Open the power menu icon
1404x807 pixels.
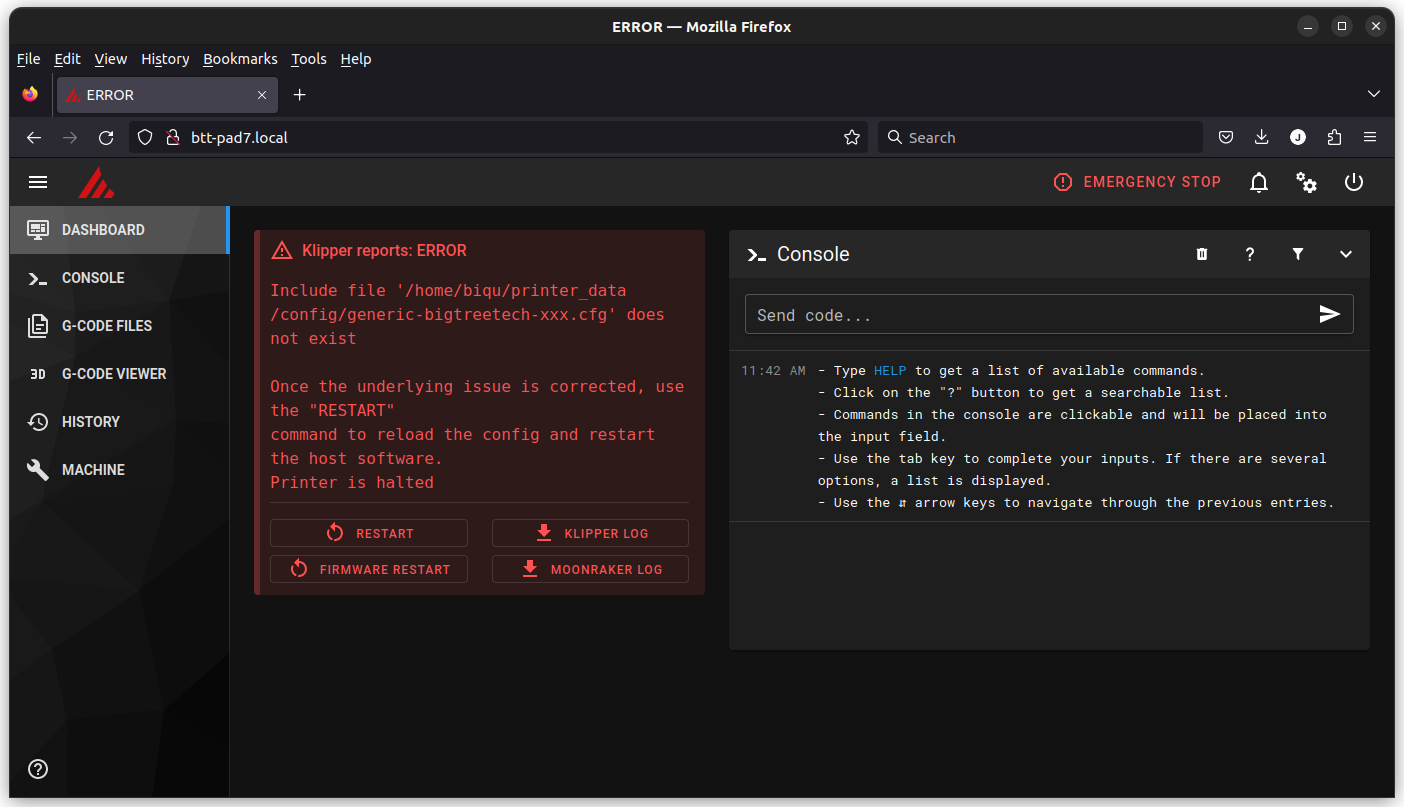1354,182
